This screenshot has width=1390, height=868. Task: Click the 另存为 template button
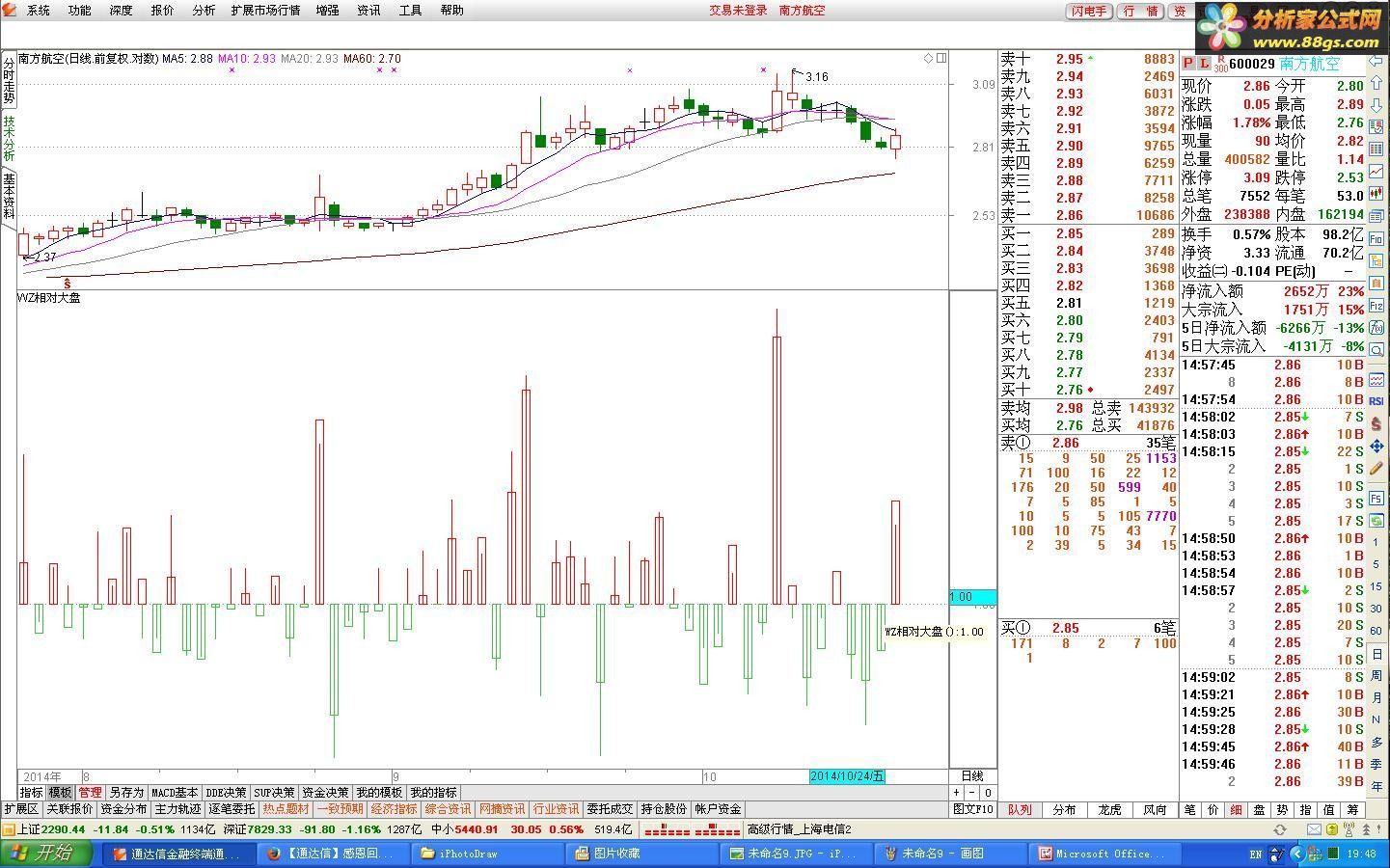[126, 793]
